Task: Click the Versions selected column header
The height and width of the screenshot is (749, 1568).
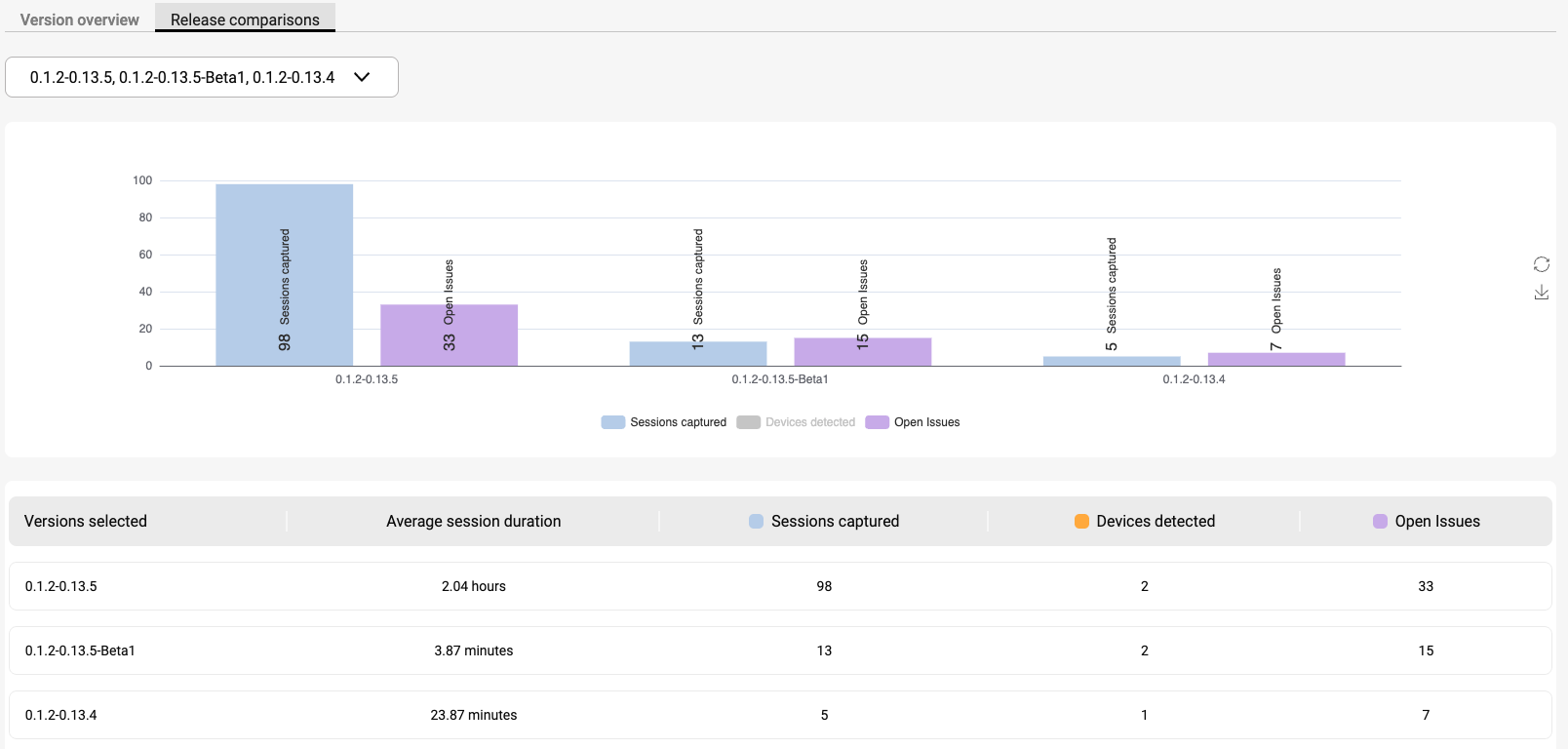Action: pos(86,522)
